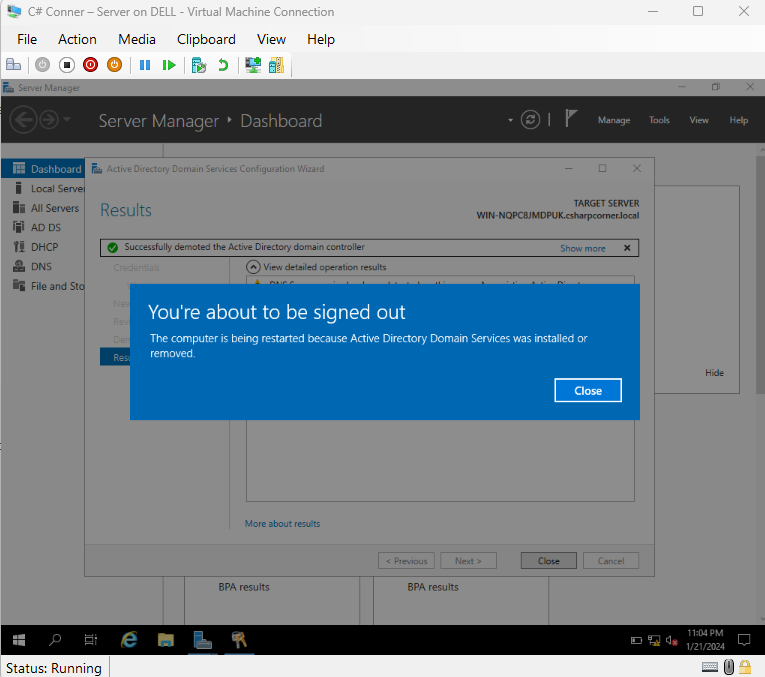Click the Enhanced Session toolbar icon
The width and height of the screenshot is (765, 677).
coord(253,65)
